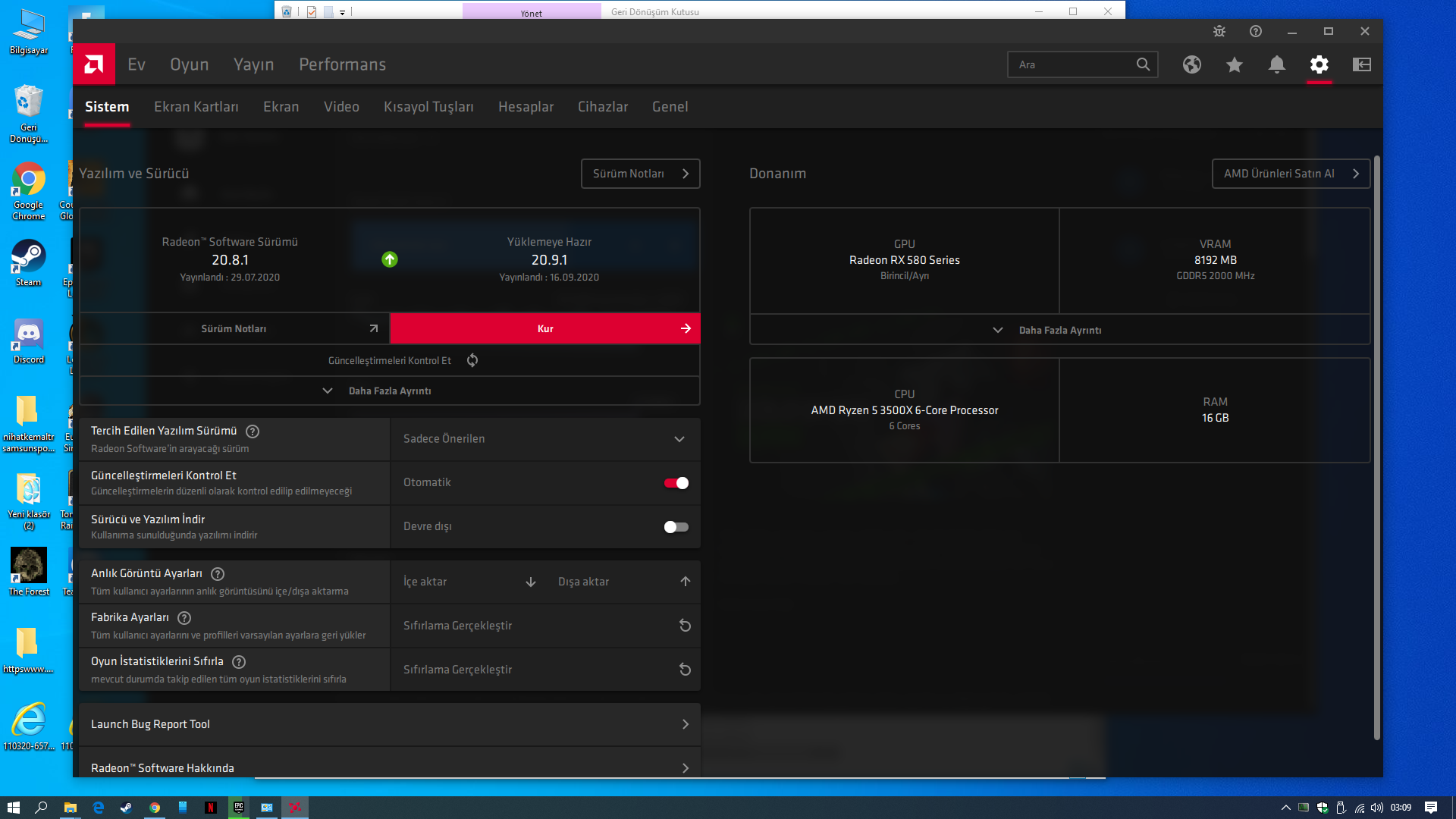Click AMD Ürünleri Satın Al button
1456x819 pixels.
click(x=1291, y=174)
